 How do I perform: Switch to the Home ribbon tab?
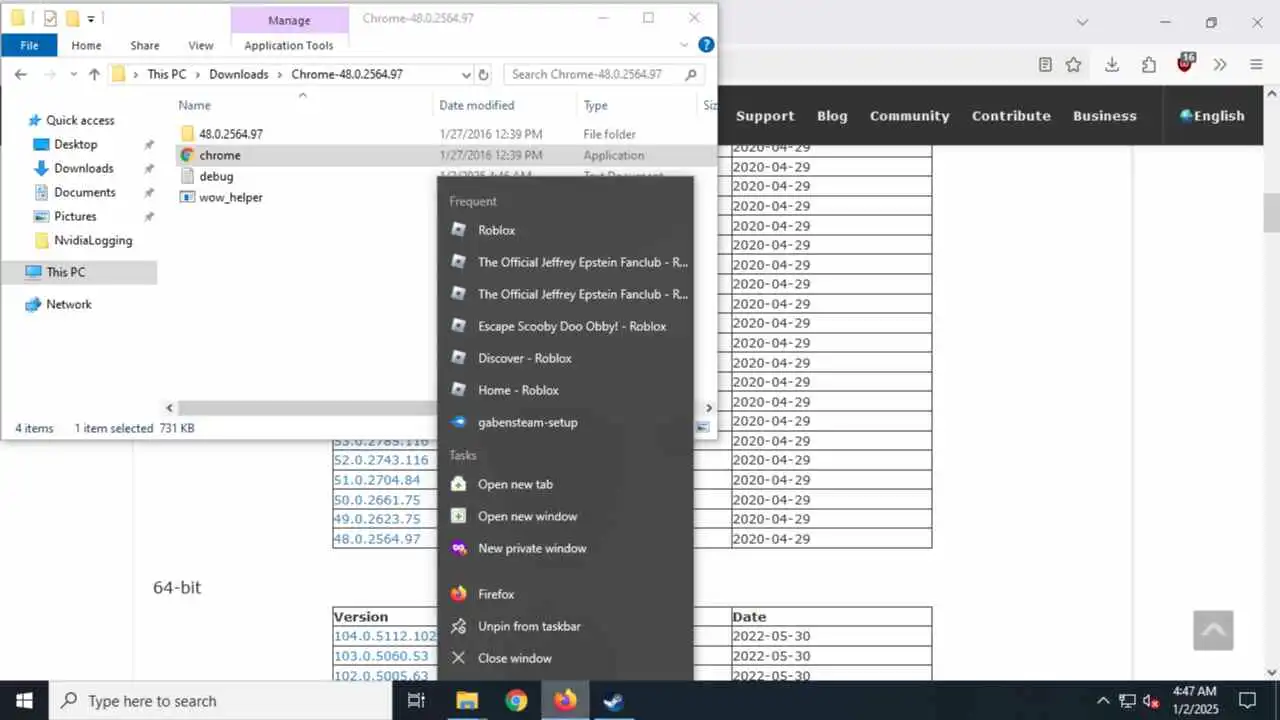[x=86, y=45]
